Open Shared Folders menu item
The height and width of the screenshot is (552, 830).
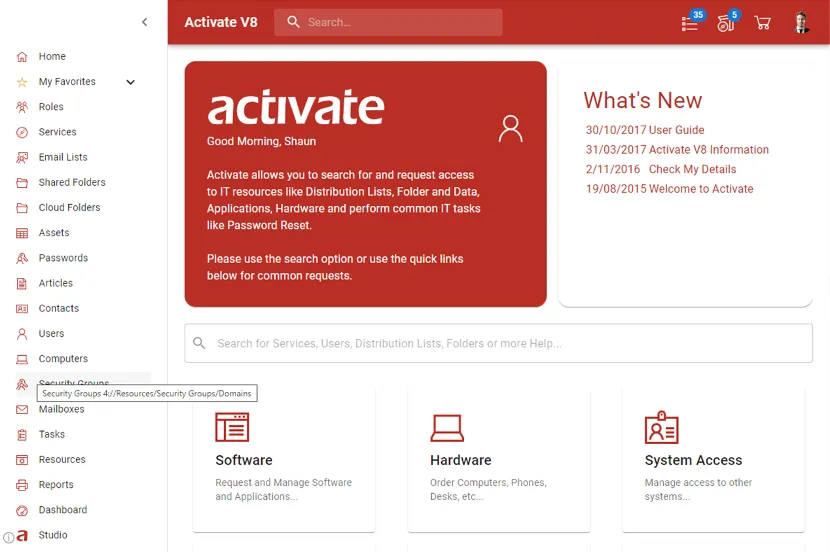pos(72,182)
